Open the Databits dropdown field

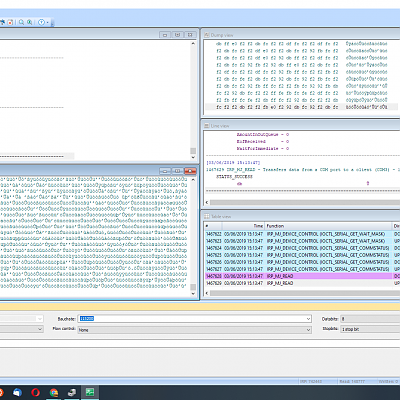tap(370, 319)
